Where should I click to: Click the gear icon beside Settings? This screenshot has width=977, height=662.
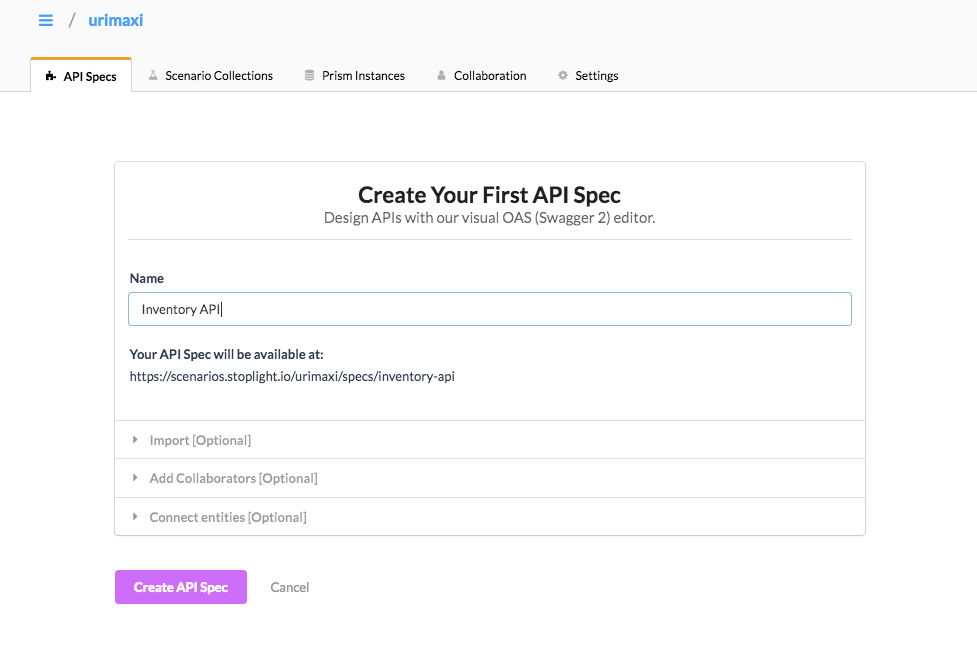(563, 75)
